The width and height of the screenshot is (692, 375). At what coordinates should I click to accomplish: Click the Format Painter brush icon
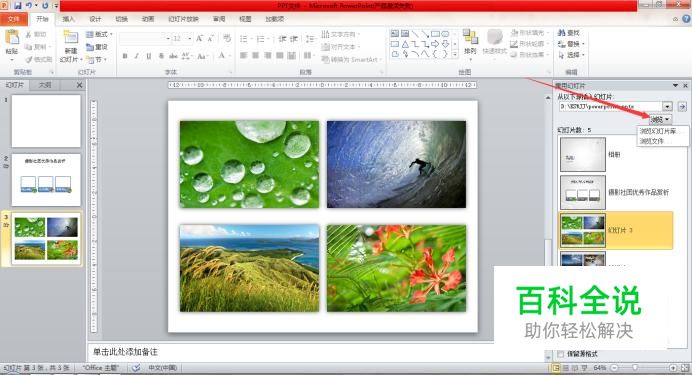click(x=29, y=59)
